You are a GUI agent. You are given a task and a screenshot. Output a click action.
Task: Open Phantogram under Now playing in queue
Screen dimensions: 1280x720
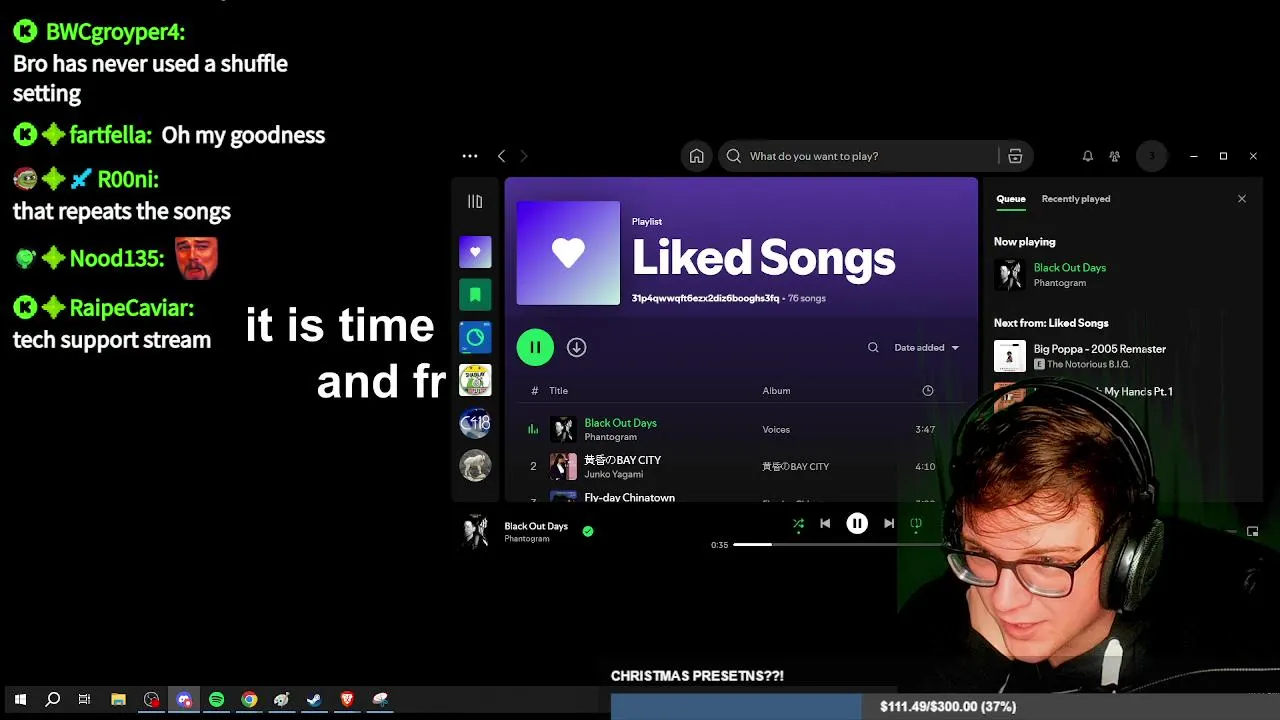point(1059,283)
